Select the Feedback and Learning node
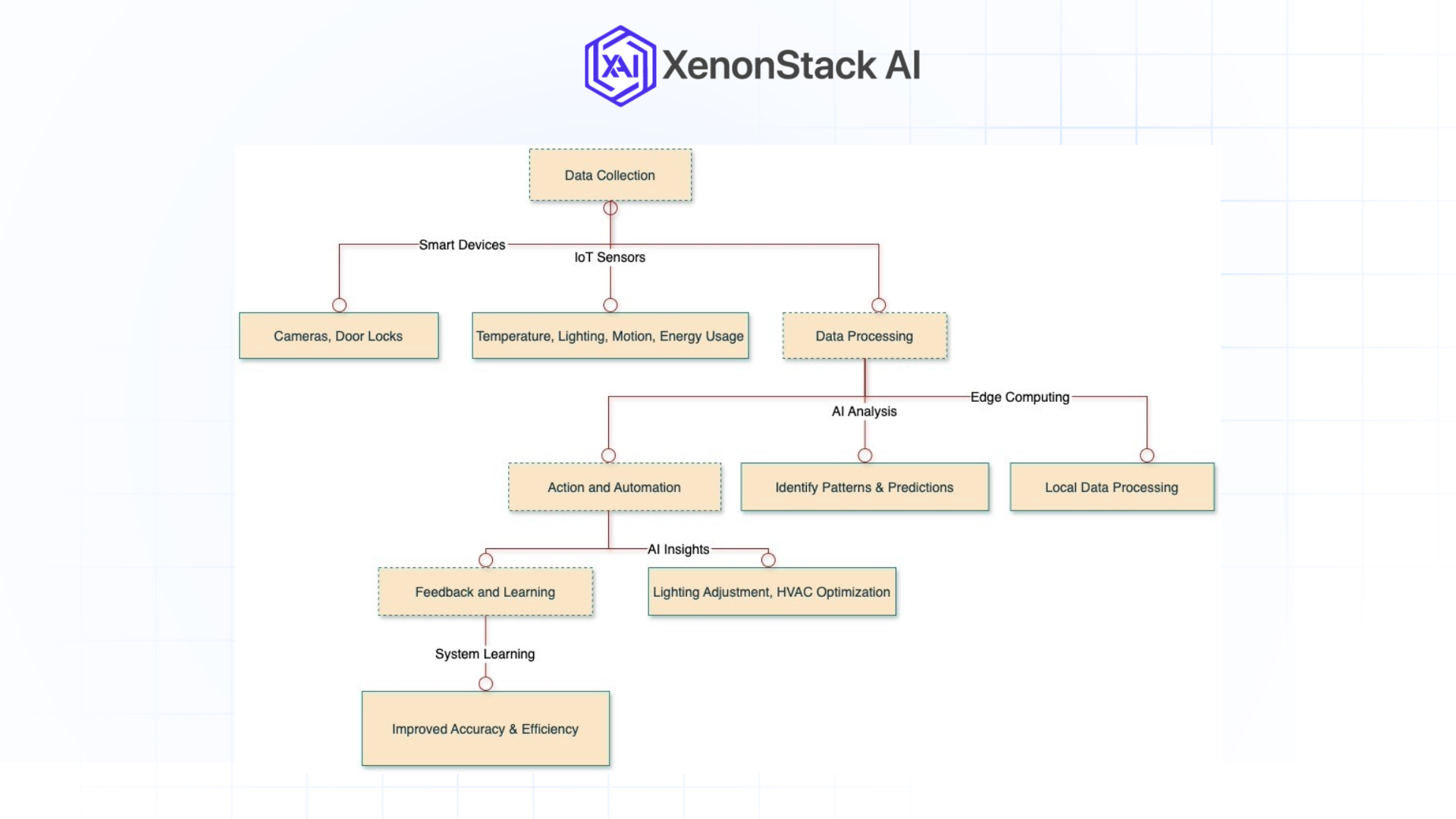The width and height of the screenshot is (1456, 819). coord(485,591)
